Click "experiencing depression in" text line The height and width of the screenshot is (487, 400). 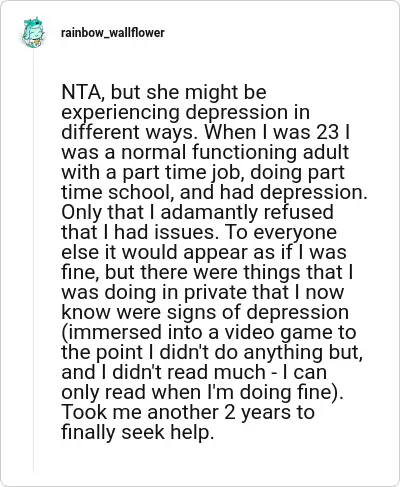coord(186,112)
